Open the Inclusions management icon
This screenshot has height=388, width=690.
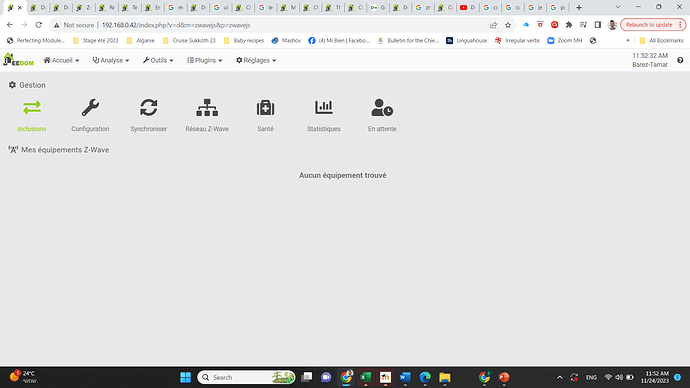pyautogui.click(x=32, y=108)
